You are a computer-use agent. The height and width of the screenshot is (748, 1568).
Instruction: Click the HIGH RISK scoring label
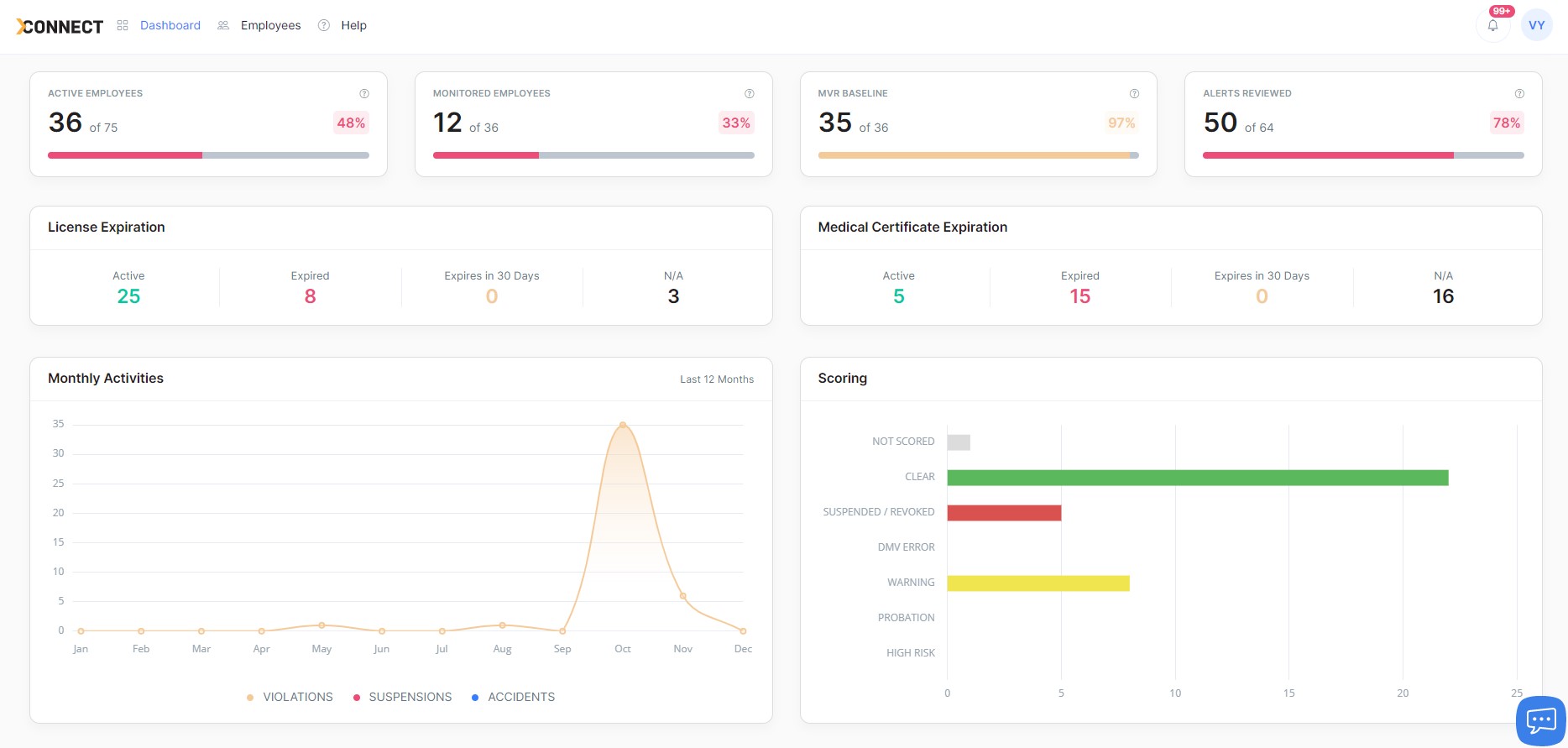[911, 653]
